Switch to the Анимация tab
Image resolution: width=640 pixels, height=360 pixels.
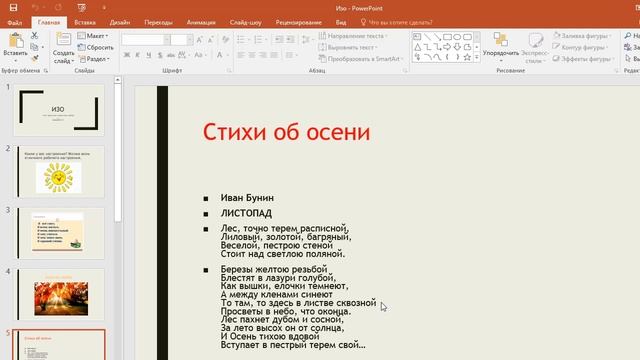coord(201,22)
